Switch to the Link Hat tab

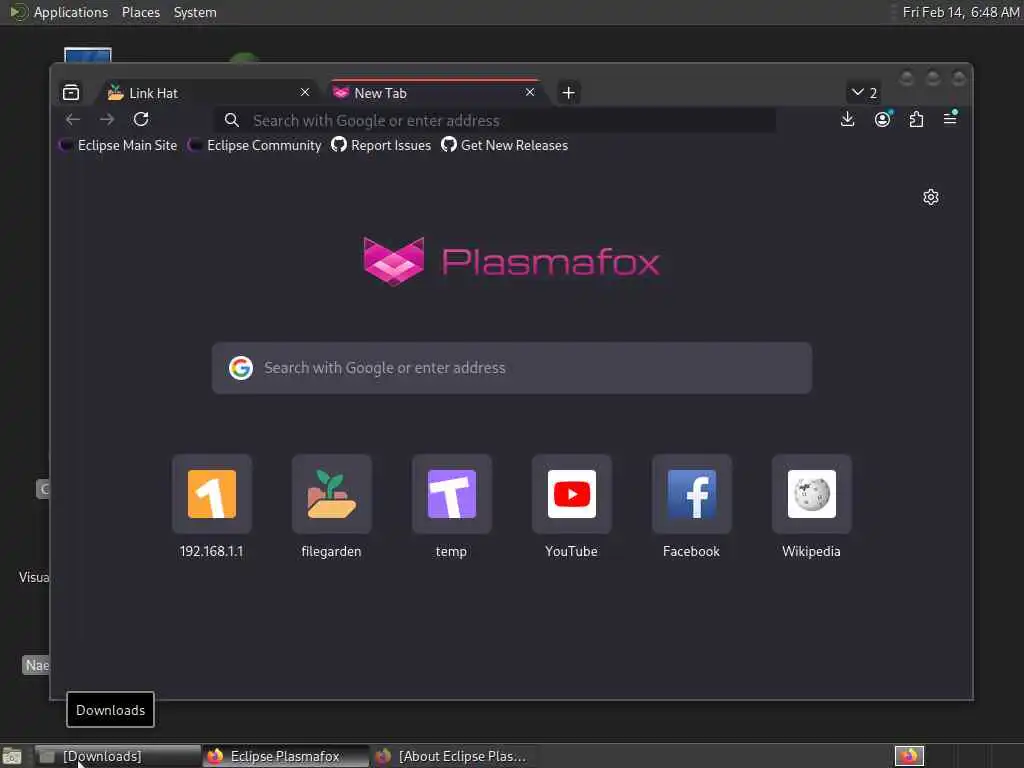[x=209, y=93]
